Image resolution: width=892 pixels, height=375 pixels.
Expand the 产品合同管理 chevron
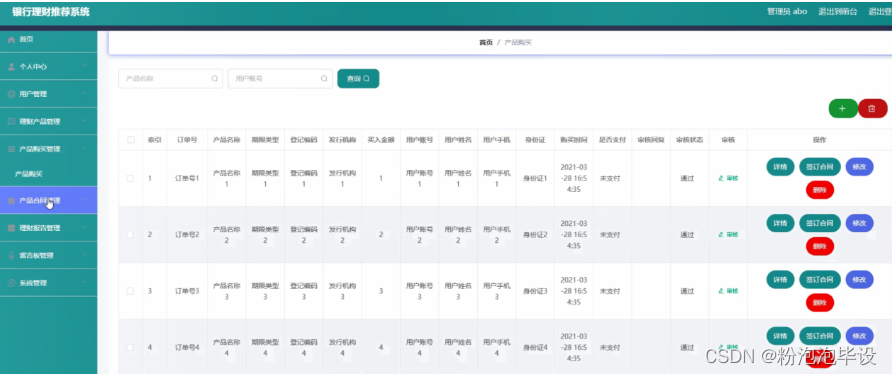click(x=85, y=200)
